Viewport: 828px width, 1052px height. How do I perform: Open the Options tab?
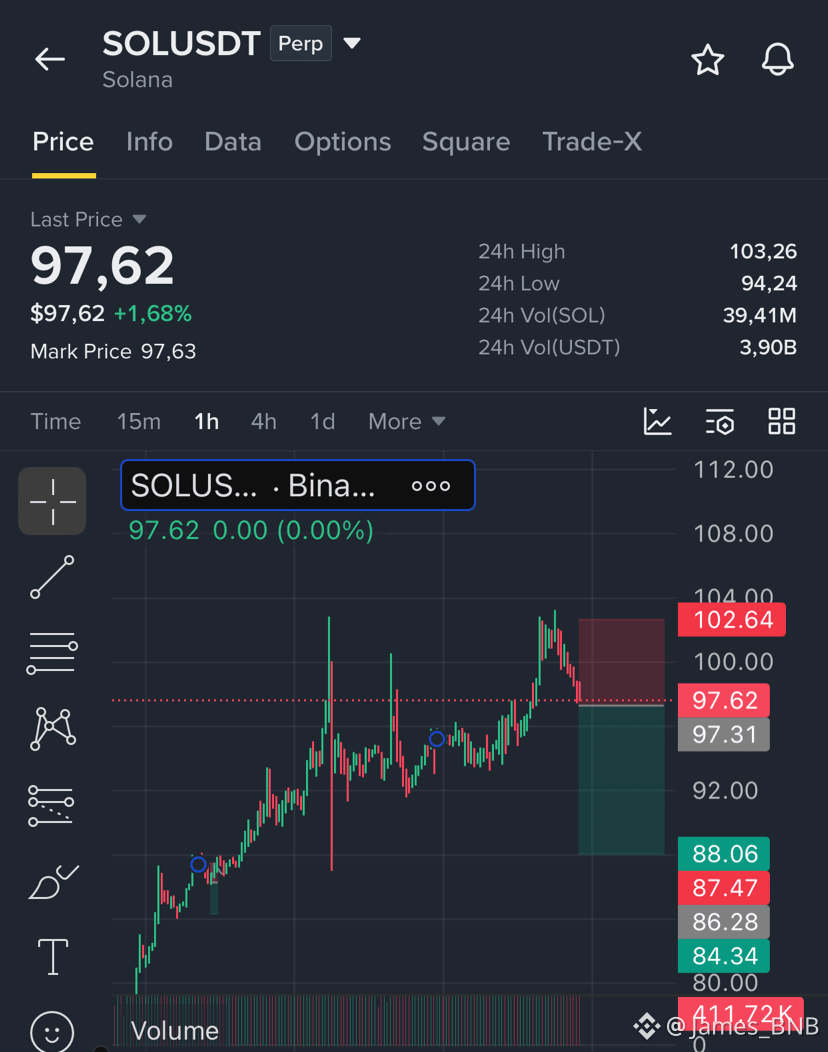coord(343,142)
